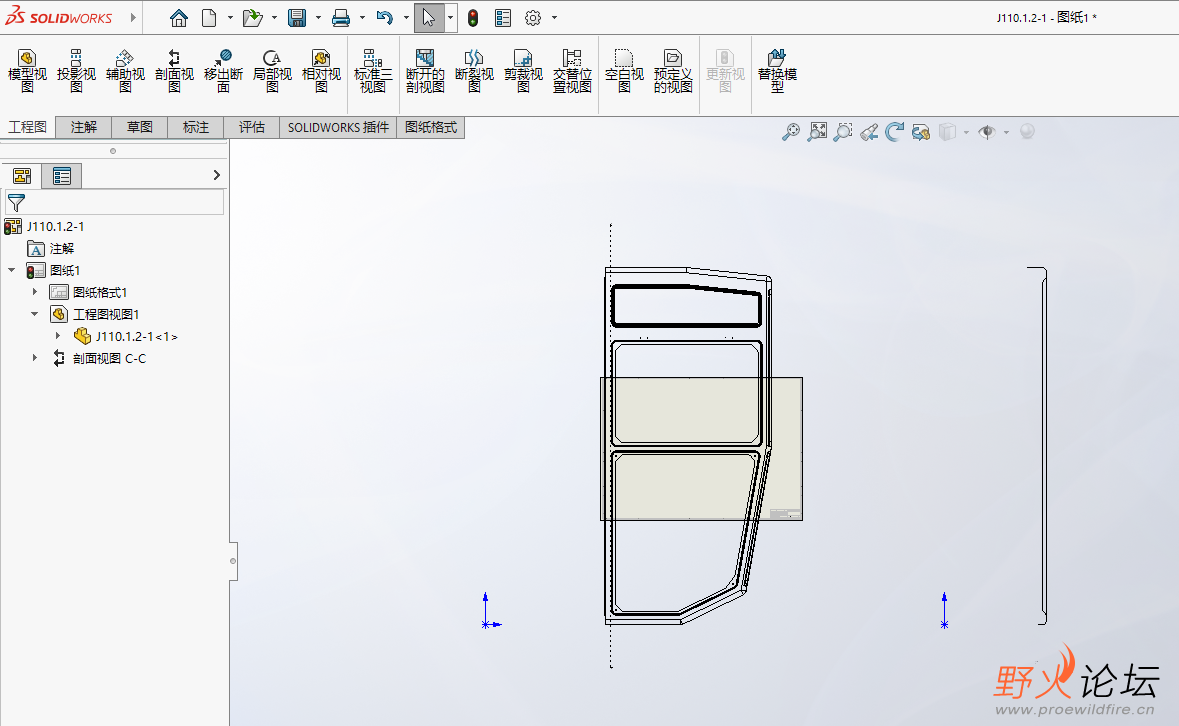The image size is (1179, 726).
Task: Click the tree filter input field
Action: point(114,202)
